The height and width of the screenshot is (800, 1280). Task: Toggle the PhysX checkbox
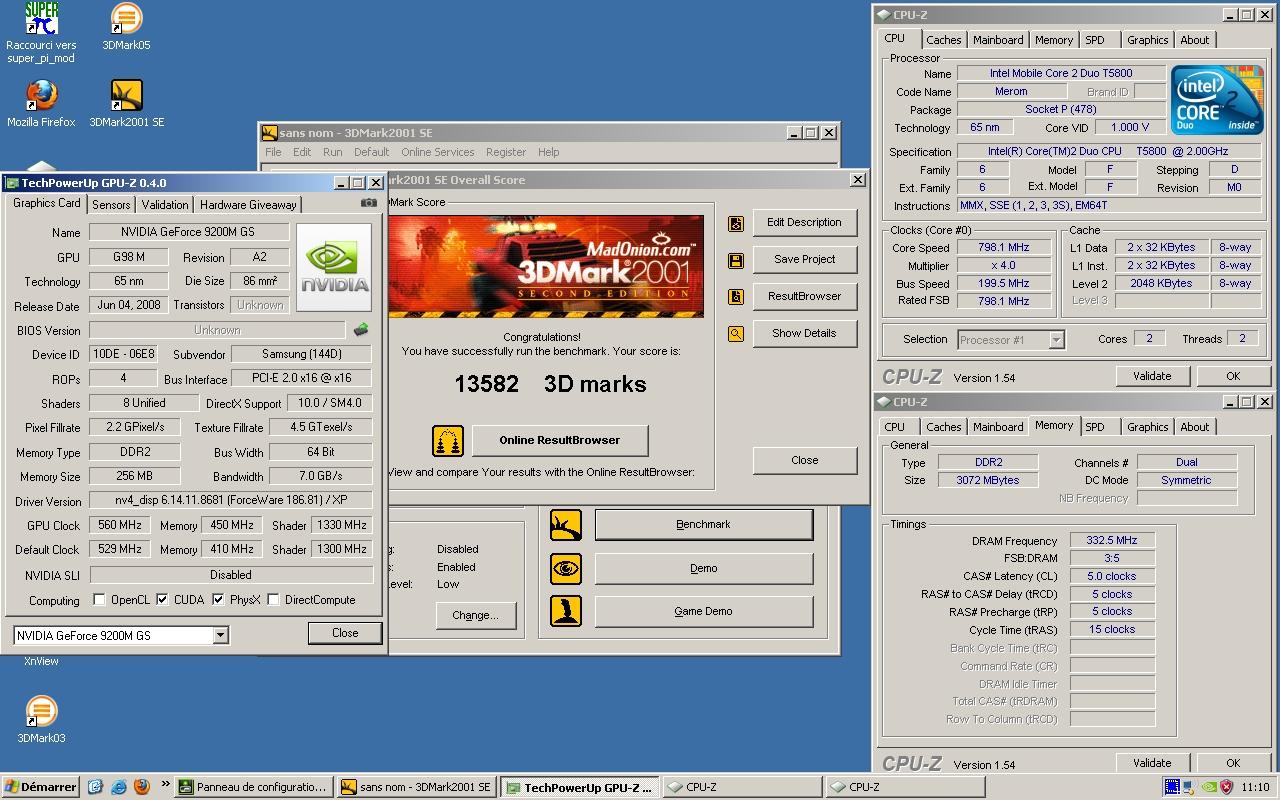(218, 600)
